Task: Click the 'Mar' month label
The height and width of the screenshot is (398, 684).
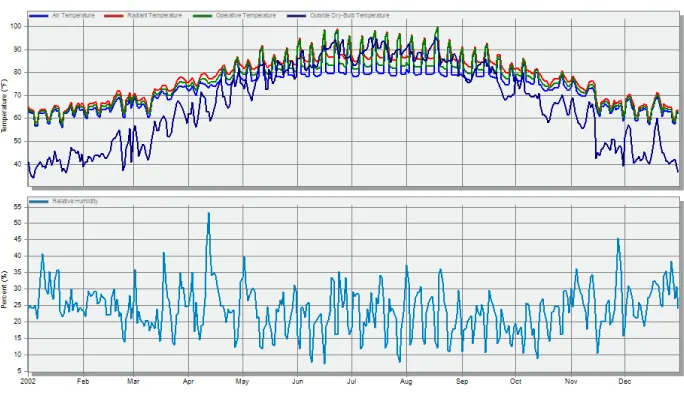Action: [x=133, y=381]
